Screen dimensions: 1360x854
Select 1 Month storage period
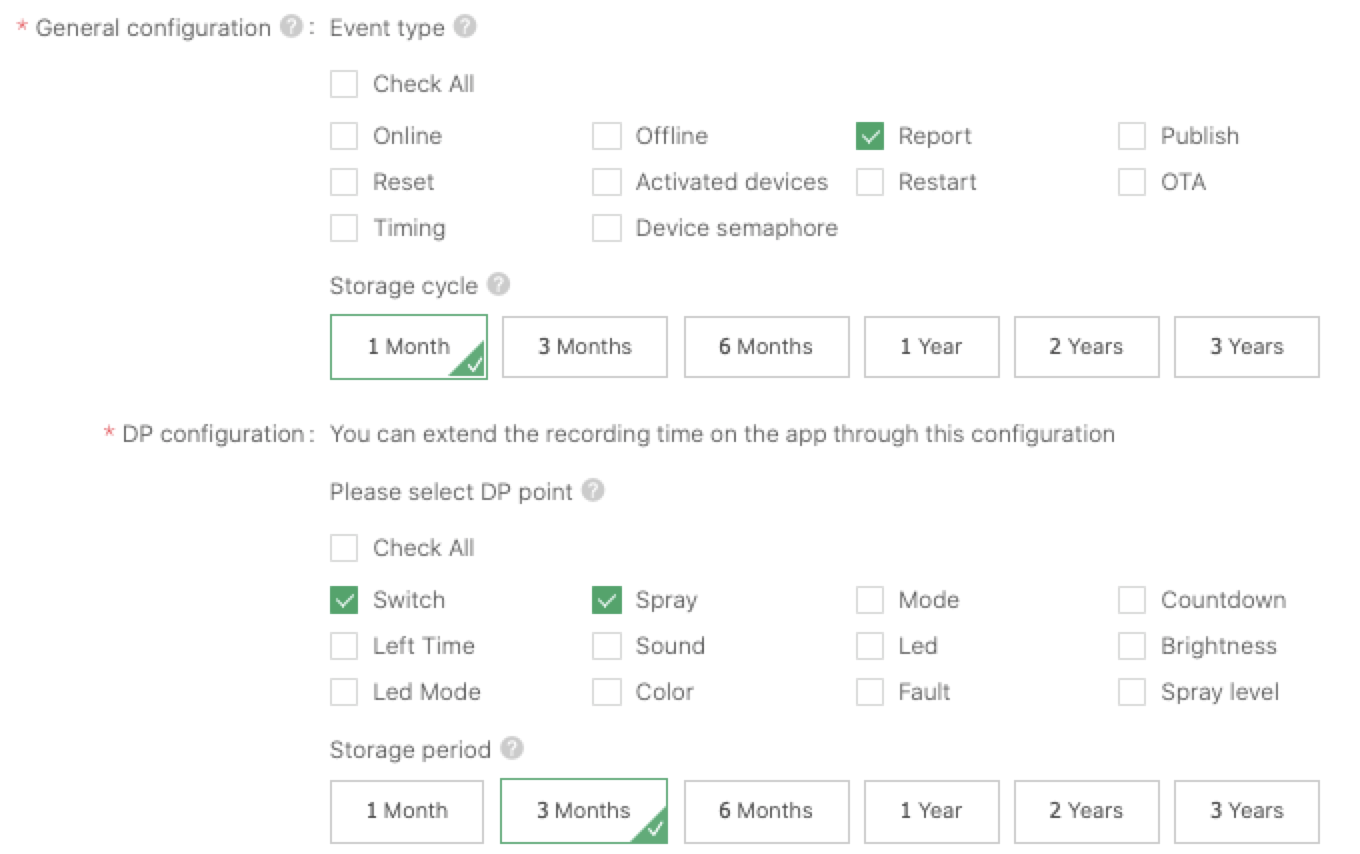tap(407, 811)
